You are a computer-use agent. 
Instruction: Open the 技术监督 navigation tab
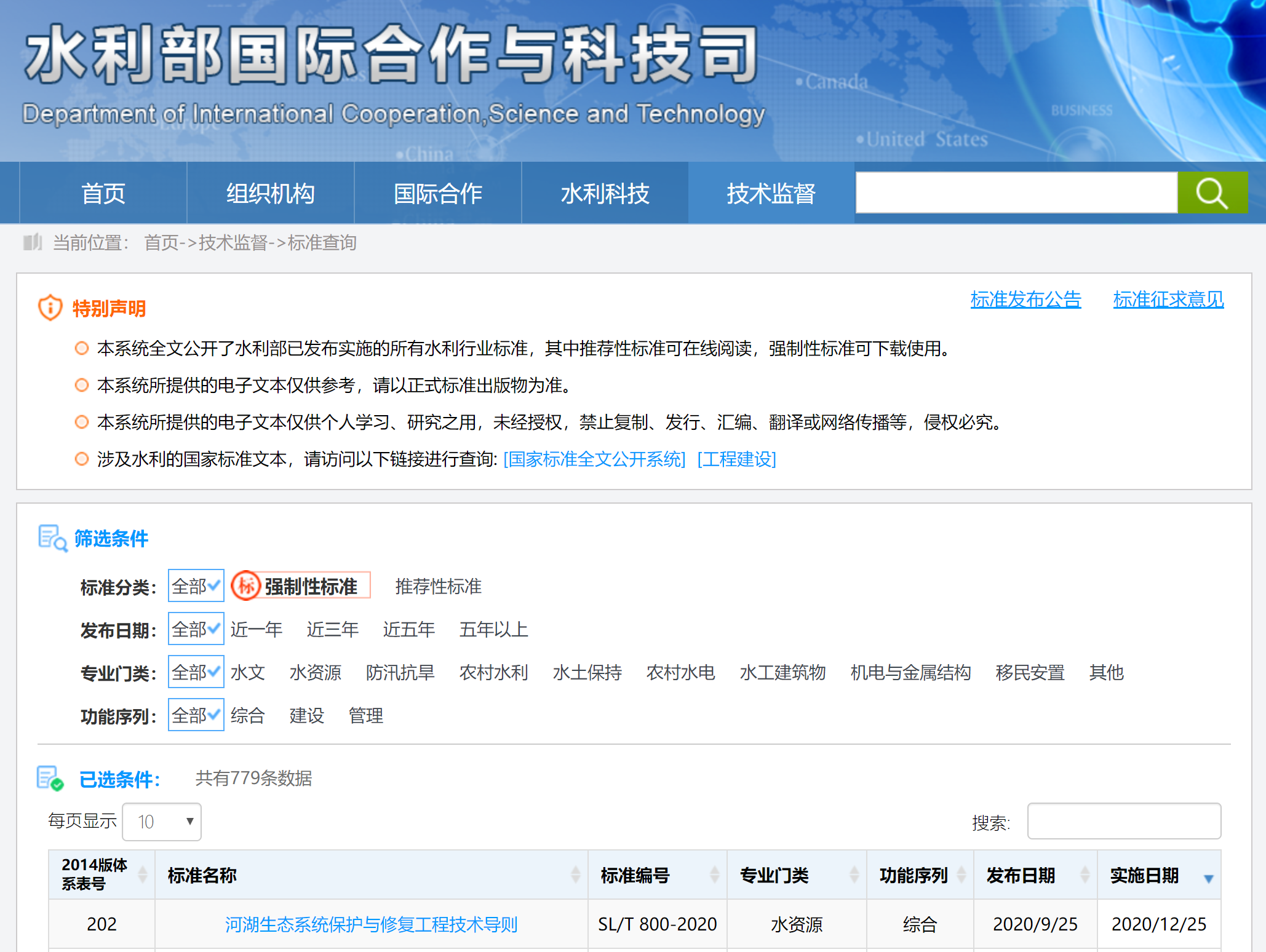(771, 193)
